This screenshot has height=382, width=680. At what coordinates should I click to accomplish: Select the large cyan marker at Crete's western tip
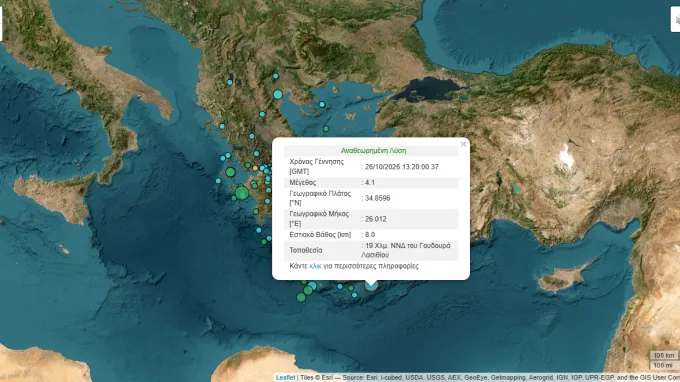click(x=312, y=285)
